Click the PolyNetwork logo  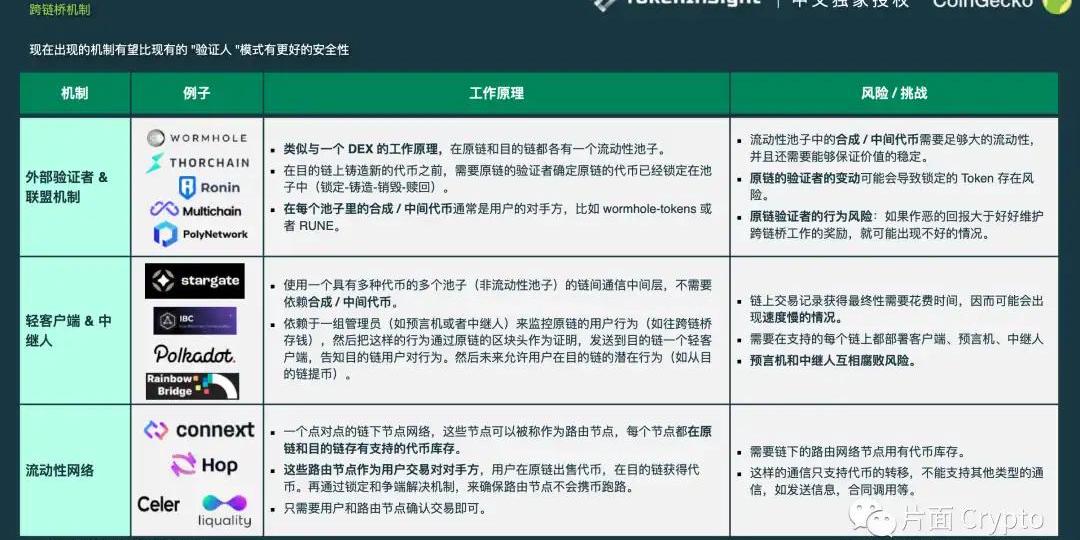(200, 234)
